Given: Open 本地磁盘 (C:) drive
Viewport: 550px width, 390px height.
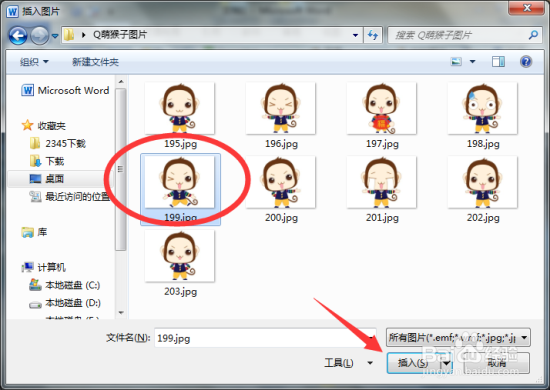Looking at the screenshot, I should [x=65, y=285].
